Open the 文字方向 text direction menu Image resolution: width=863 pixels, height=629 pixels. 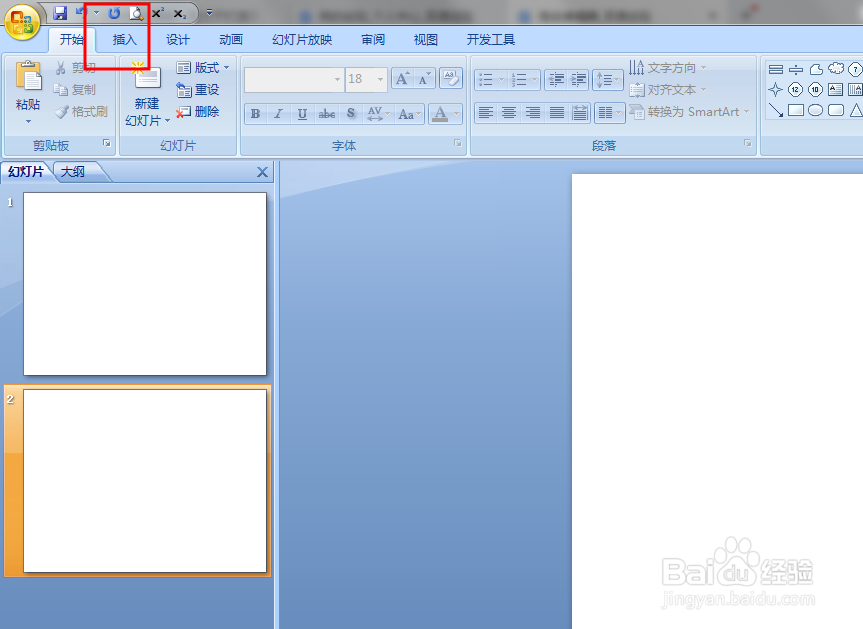click(x=668, y=68)
